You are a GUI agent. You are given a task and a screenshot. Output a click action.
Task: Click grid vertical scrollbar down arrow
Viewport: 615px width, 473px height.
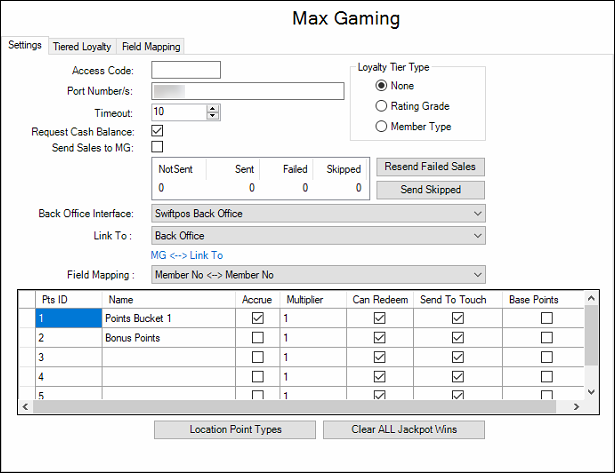point(591,392)
